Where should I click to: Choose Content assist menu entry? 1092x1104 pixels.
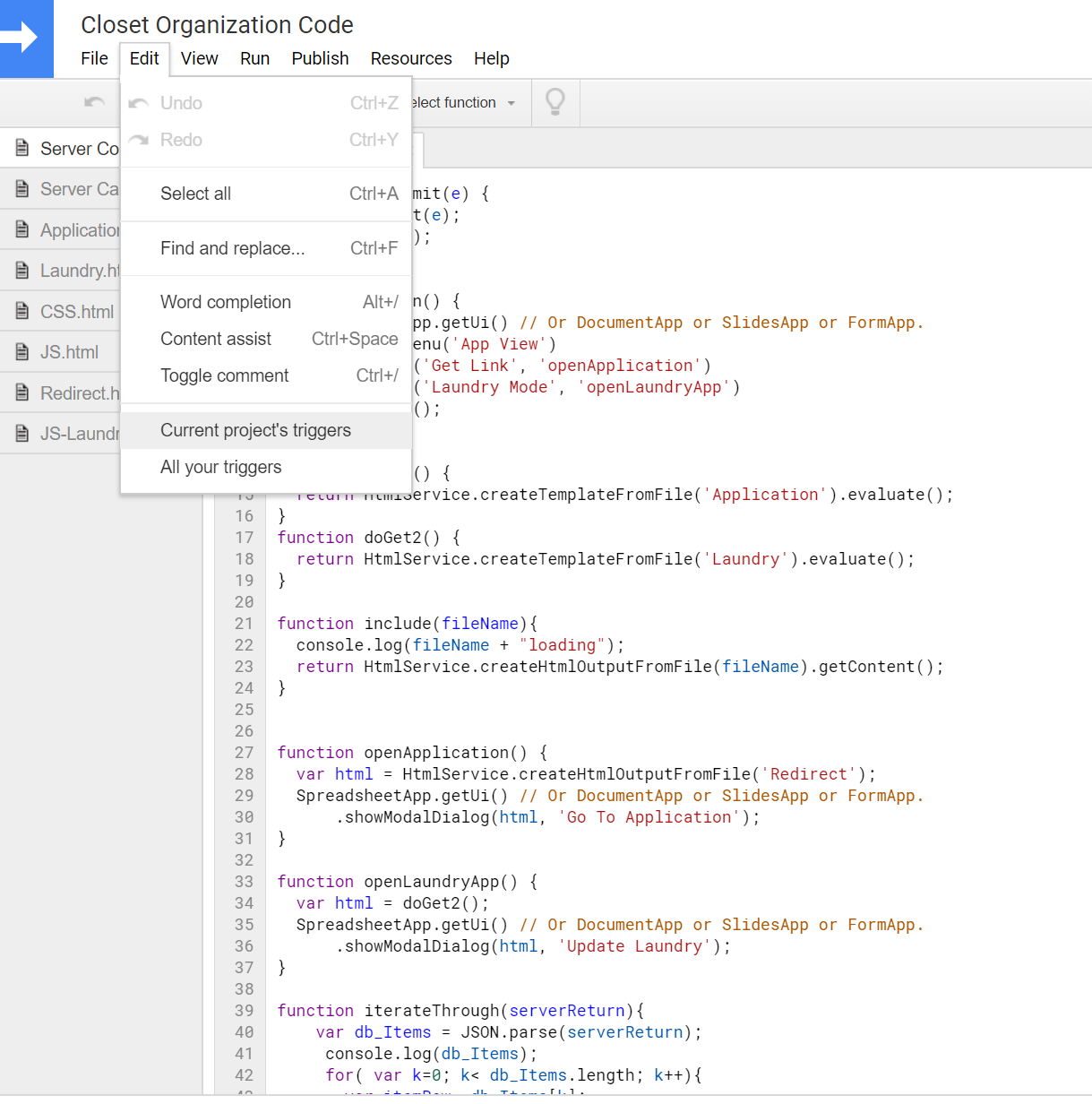(x=266, y=339)
